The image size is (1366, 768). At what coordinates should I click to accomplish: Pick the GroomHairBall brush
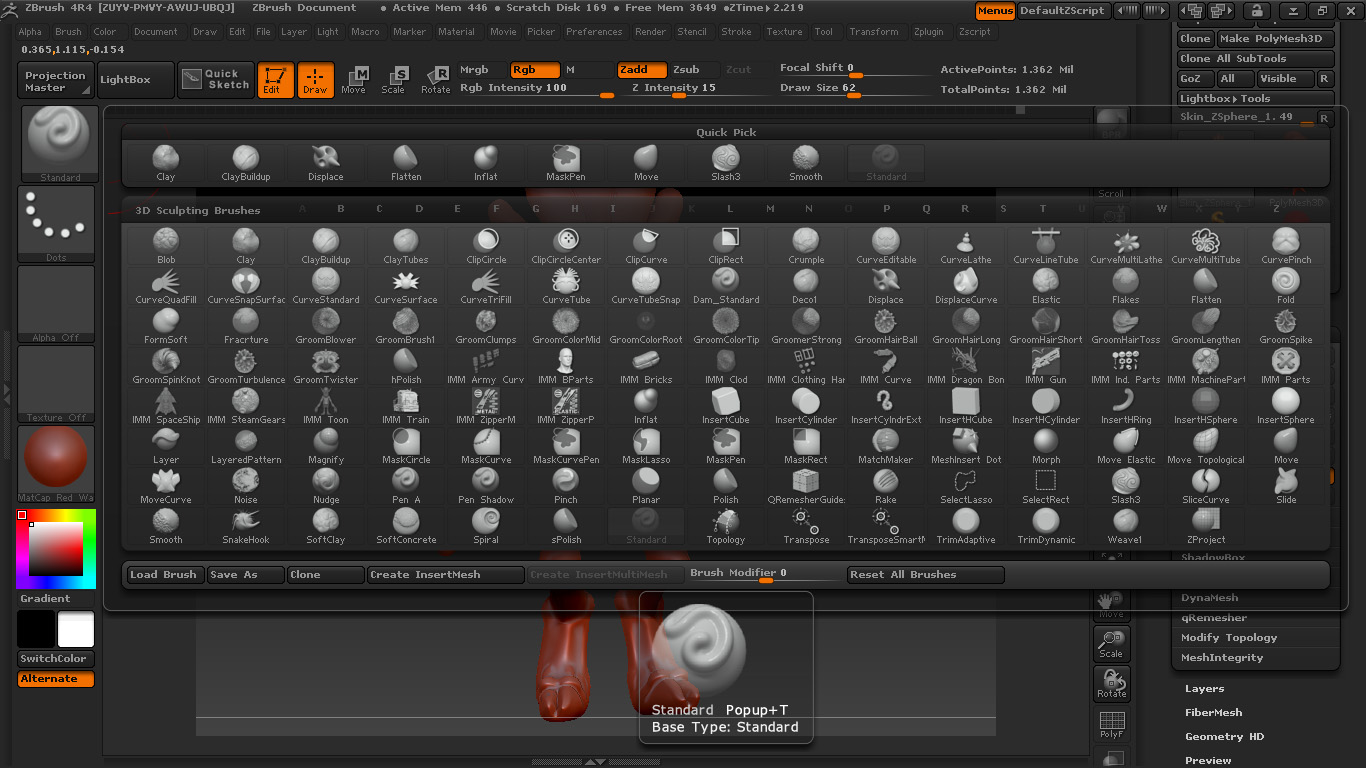(x=886, y=326)
